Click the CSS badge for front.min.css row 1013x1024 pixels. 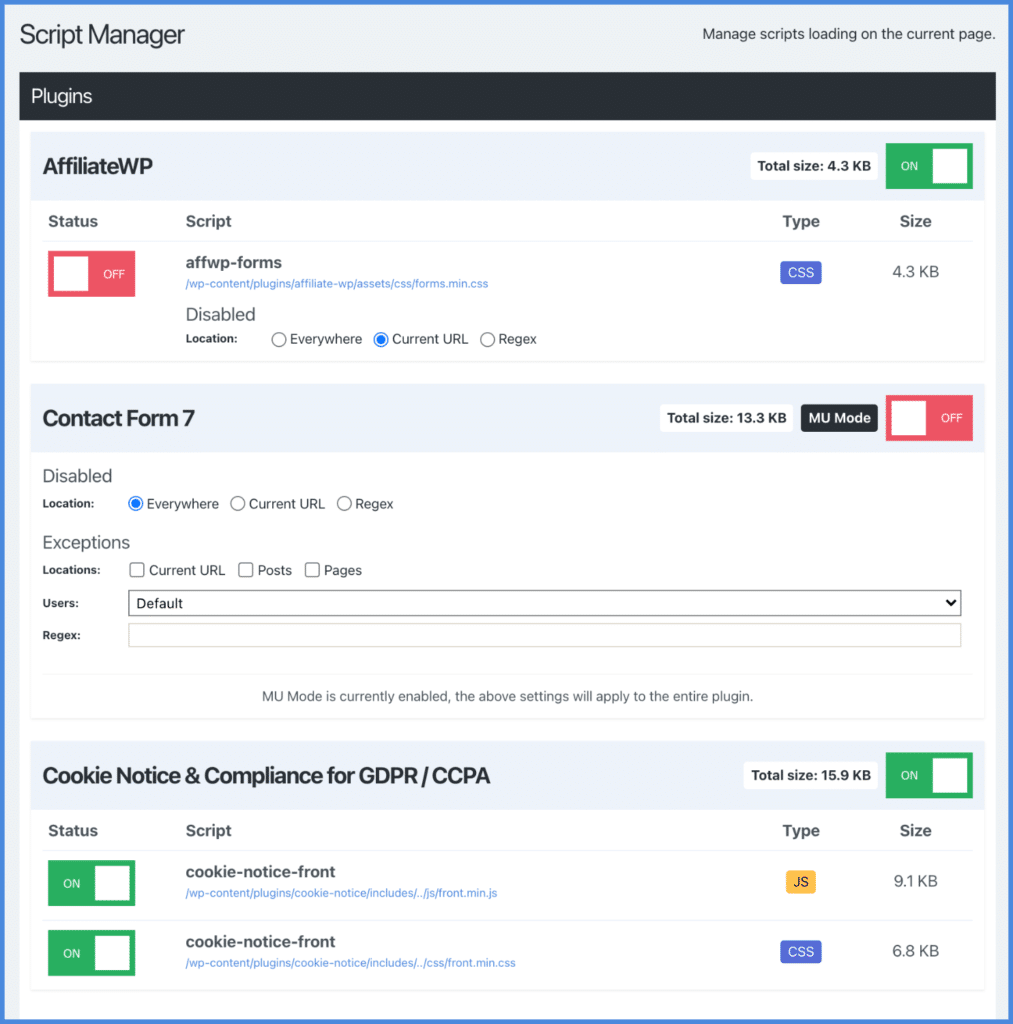tap(801, 952)
